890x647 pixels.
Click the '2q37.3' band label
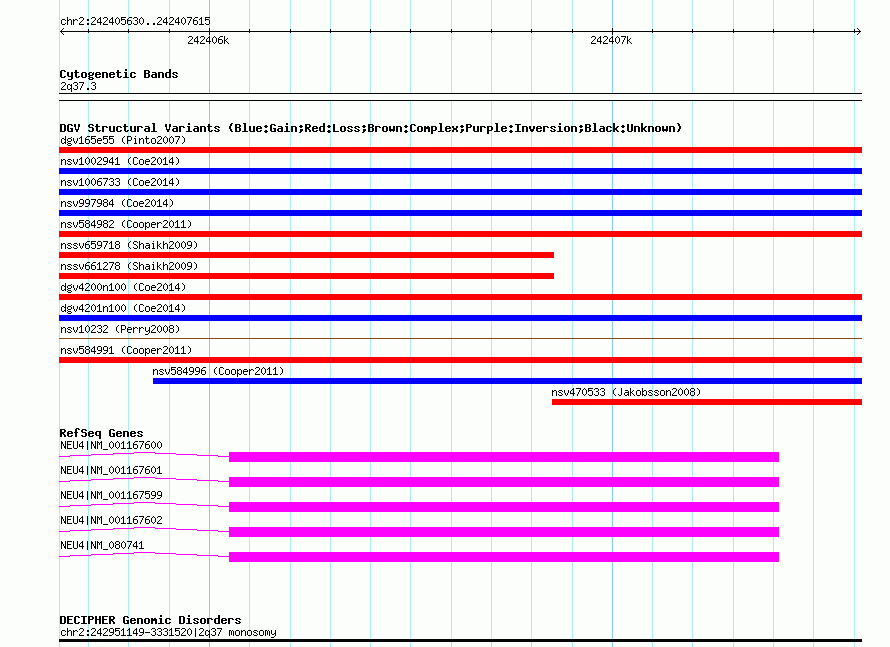point(78,86)
